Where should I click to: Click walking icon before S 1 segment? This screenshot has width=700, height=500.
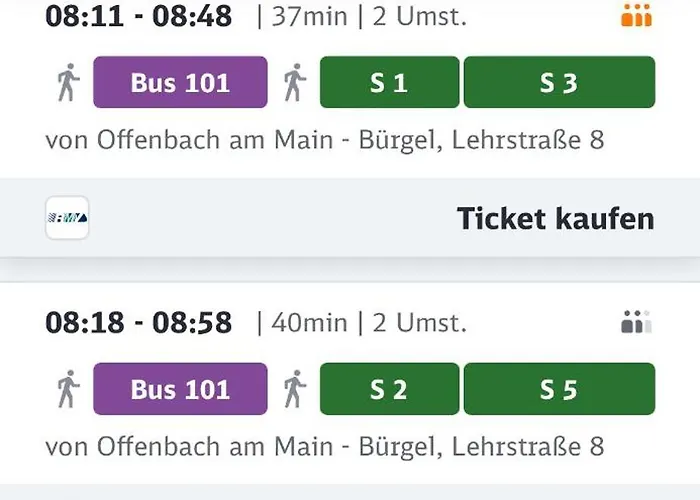click(x=294, y=83)
